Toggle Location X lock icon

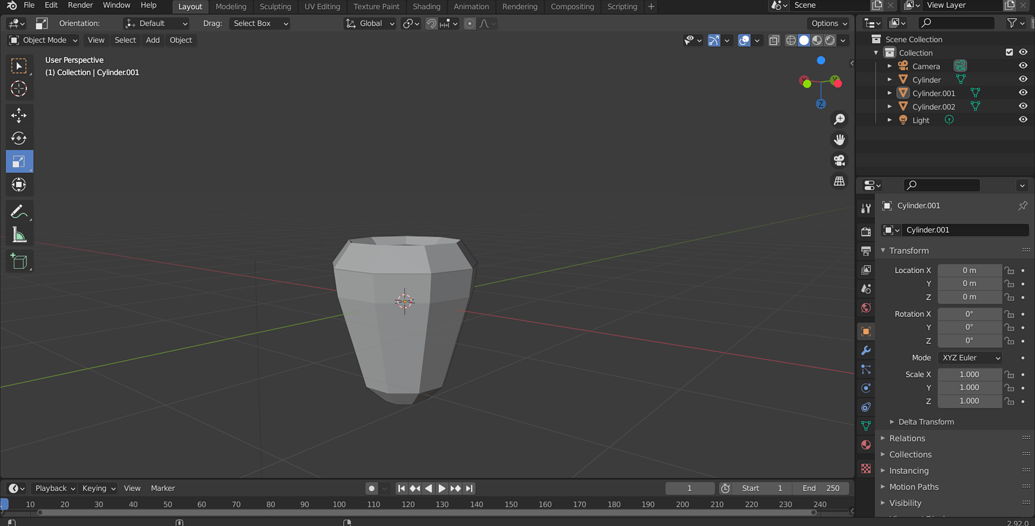[x=1009, y=271]
